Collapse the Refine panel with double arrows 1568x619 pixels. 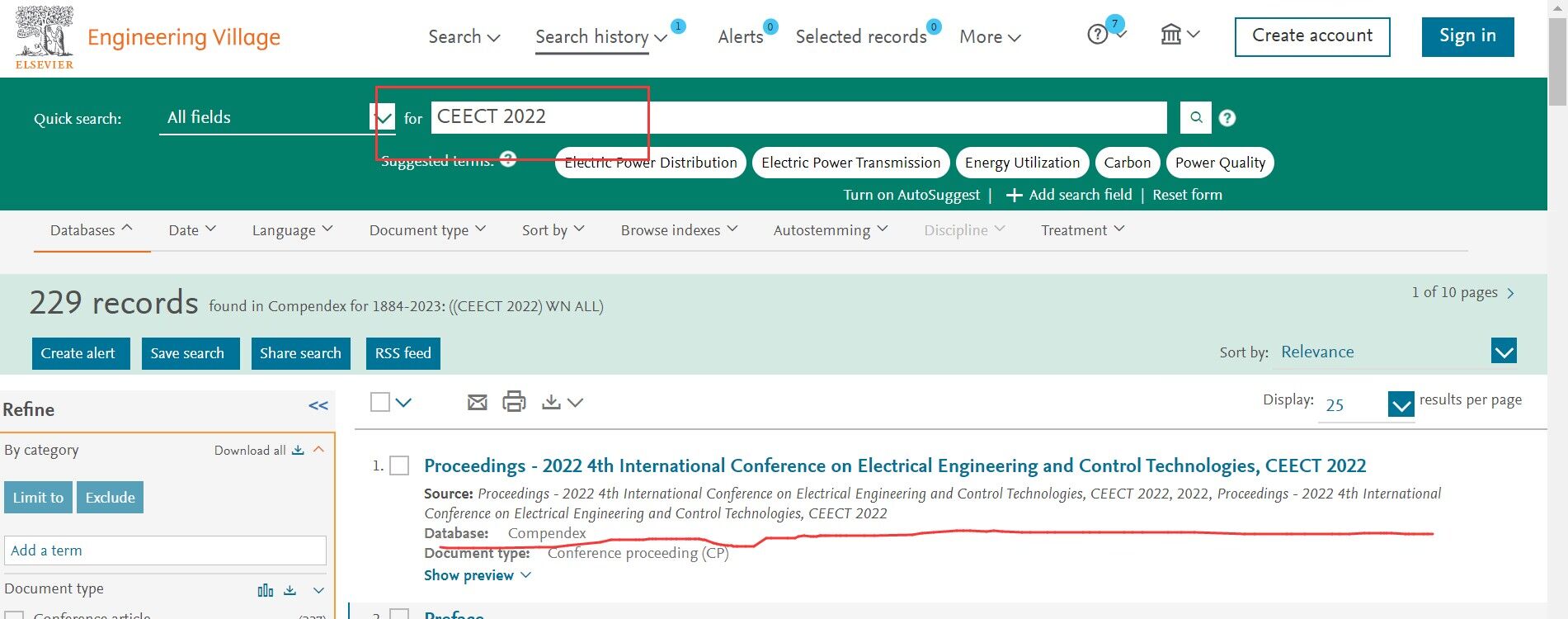(x=318, y=405)
